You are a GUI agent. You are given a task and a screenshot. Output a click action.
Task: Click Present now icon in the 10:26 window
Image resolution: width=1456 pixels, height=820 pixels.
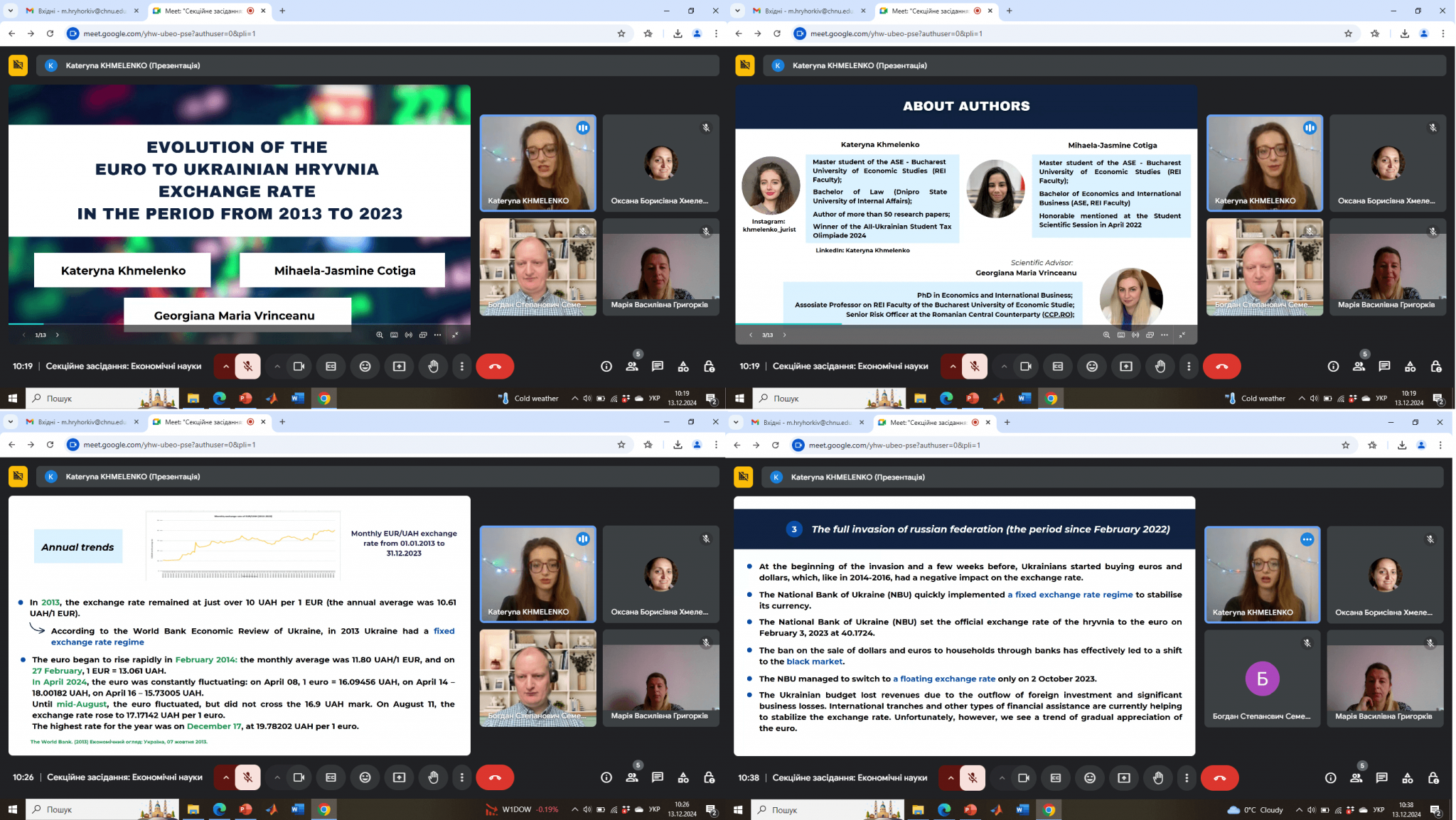click(400, 777)
